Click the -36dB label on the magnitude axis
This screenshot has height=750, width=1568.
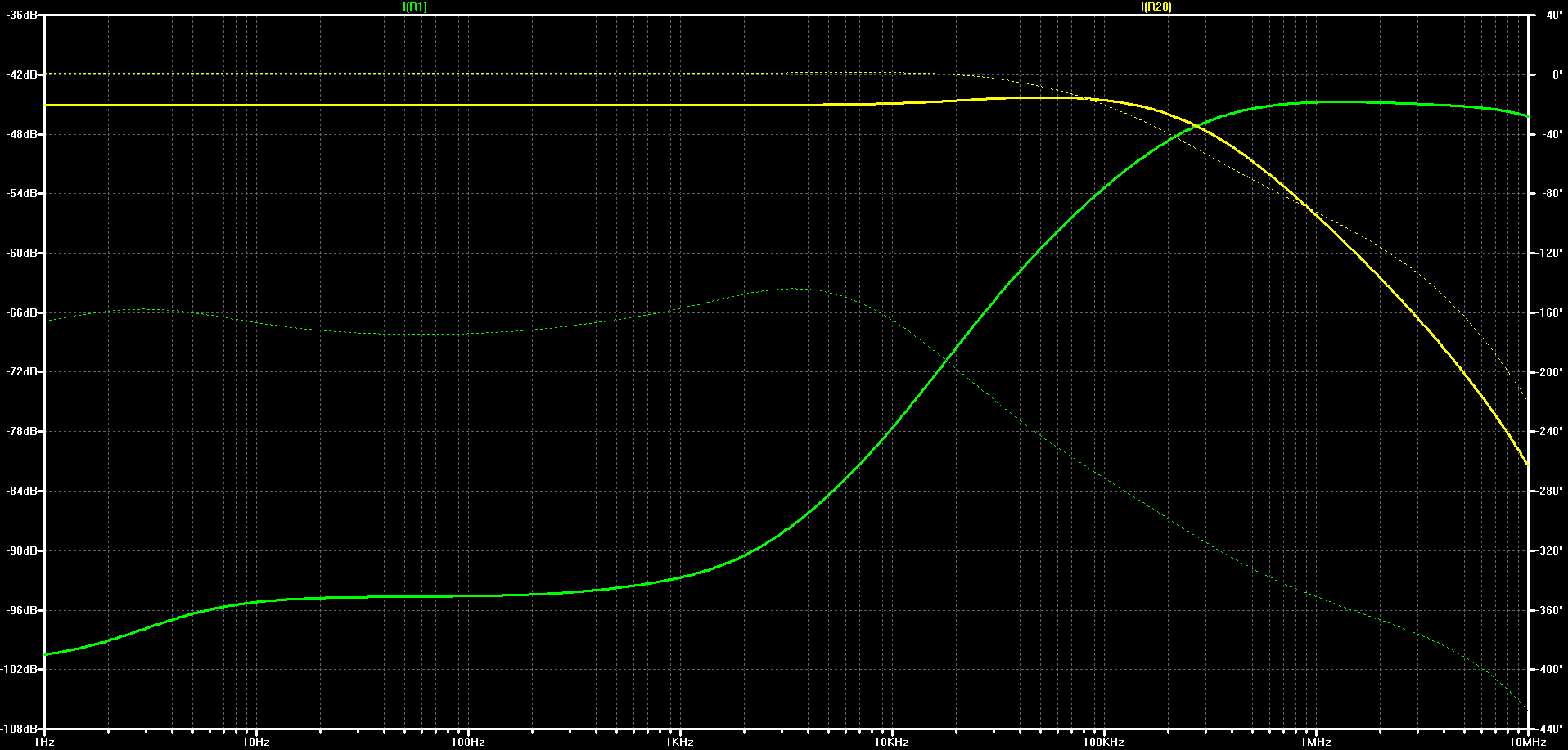coord(22,15)
